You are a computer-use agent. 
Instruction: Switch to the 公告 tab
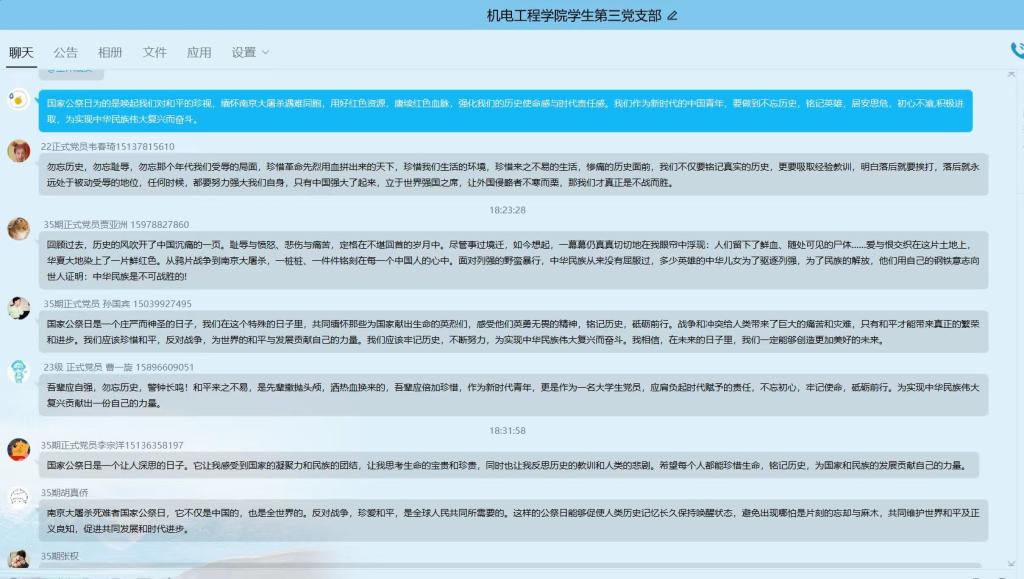tap(65, 53)
